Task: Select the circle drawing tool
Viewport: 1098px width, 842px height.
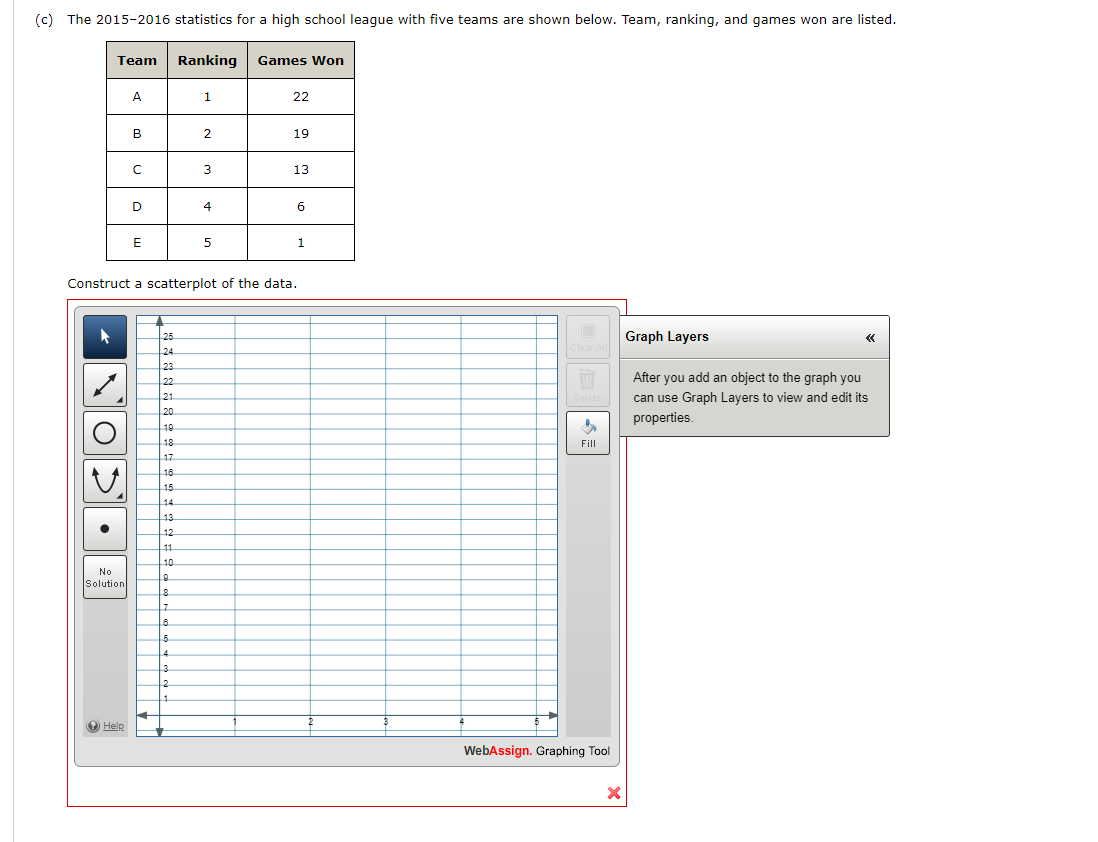Action: (x=105, y=432)
